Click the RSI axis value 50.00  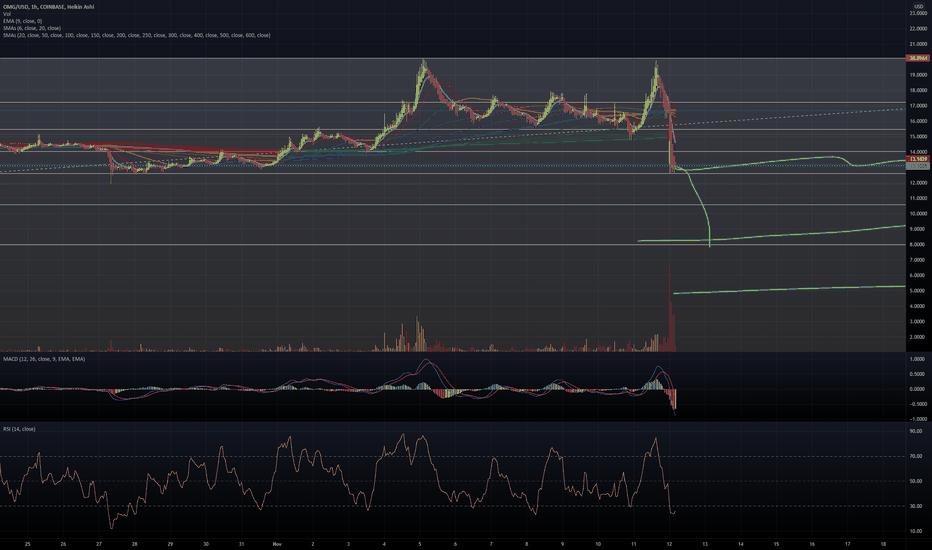click(916, 481)
